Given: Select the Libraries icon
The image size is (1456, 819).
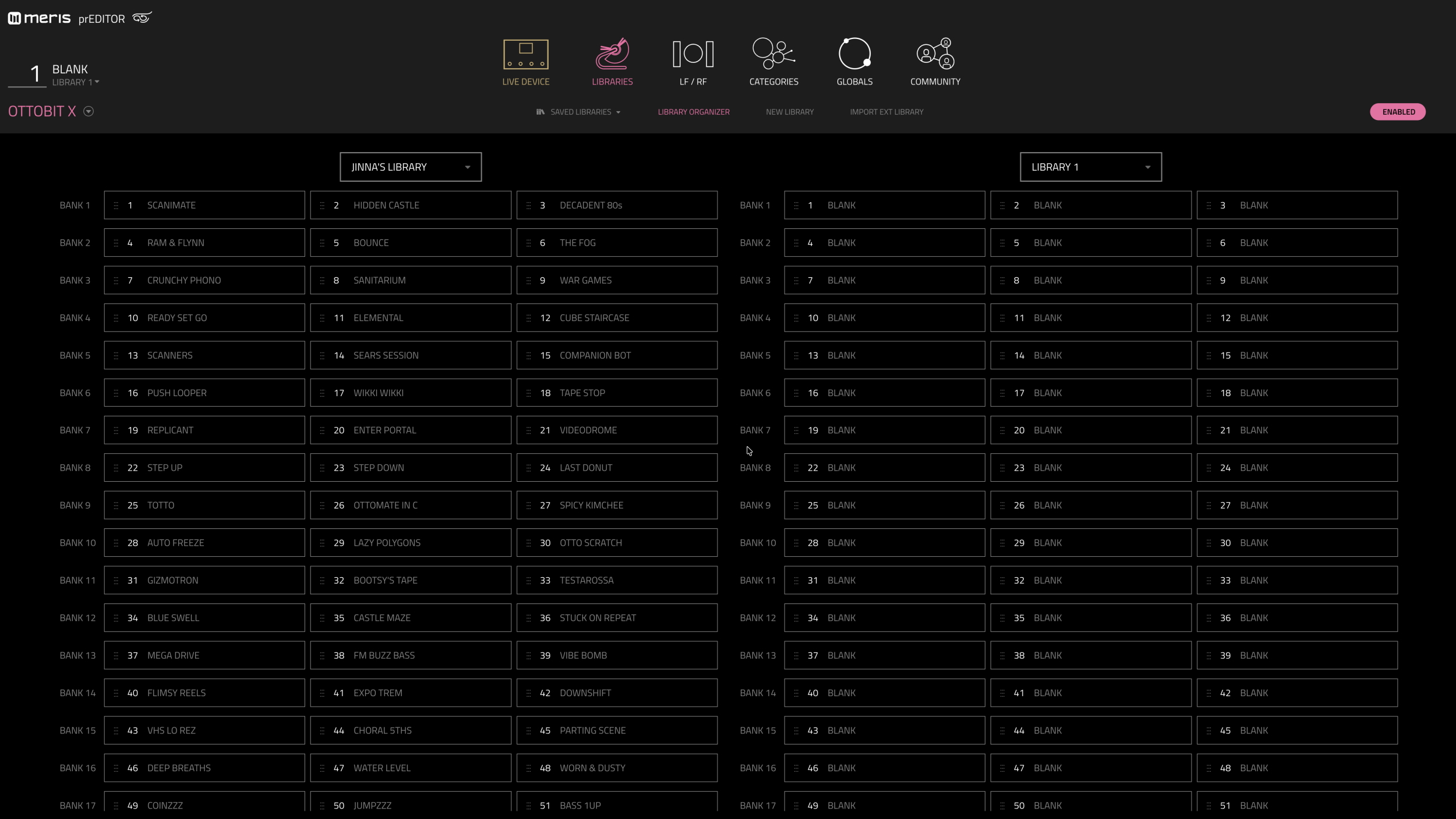Looking at the screenshot, I should coord(612,54).
